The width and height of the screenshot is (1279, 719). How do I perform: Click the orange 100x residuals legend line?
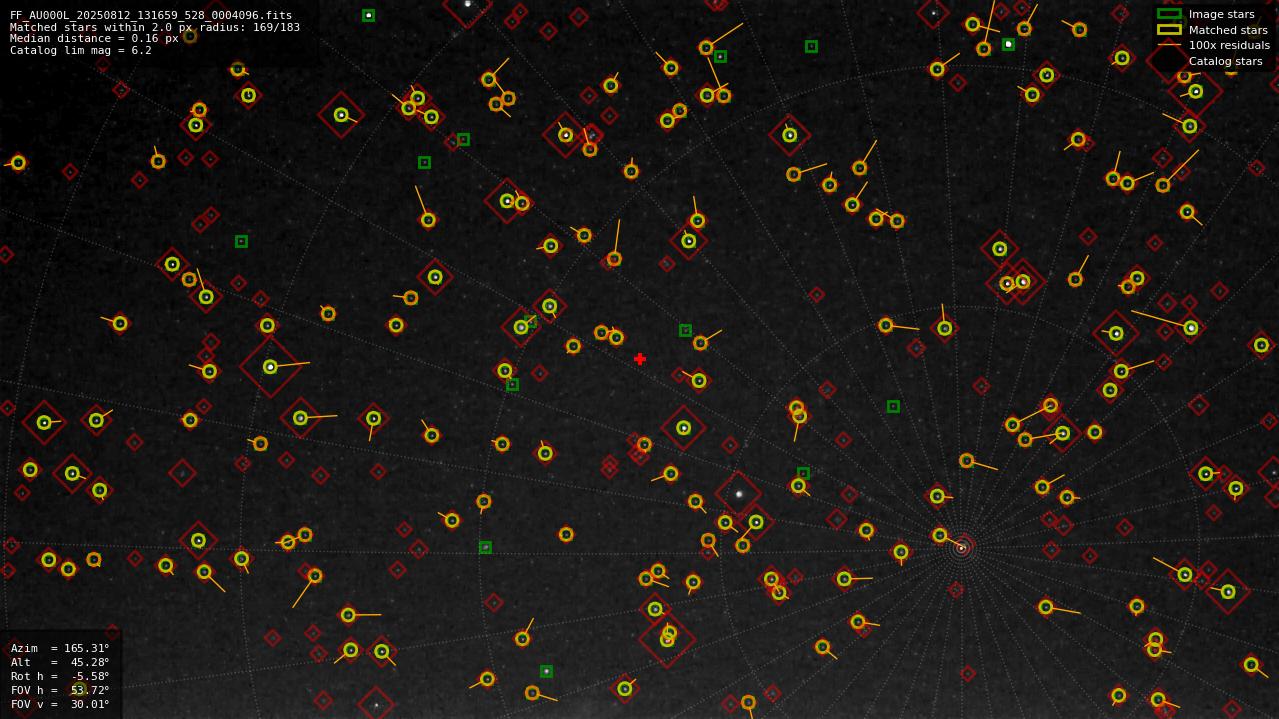[1169, 45]
